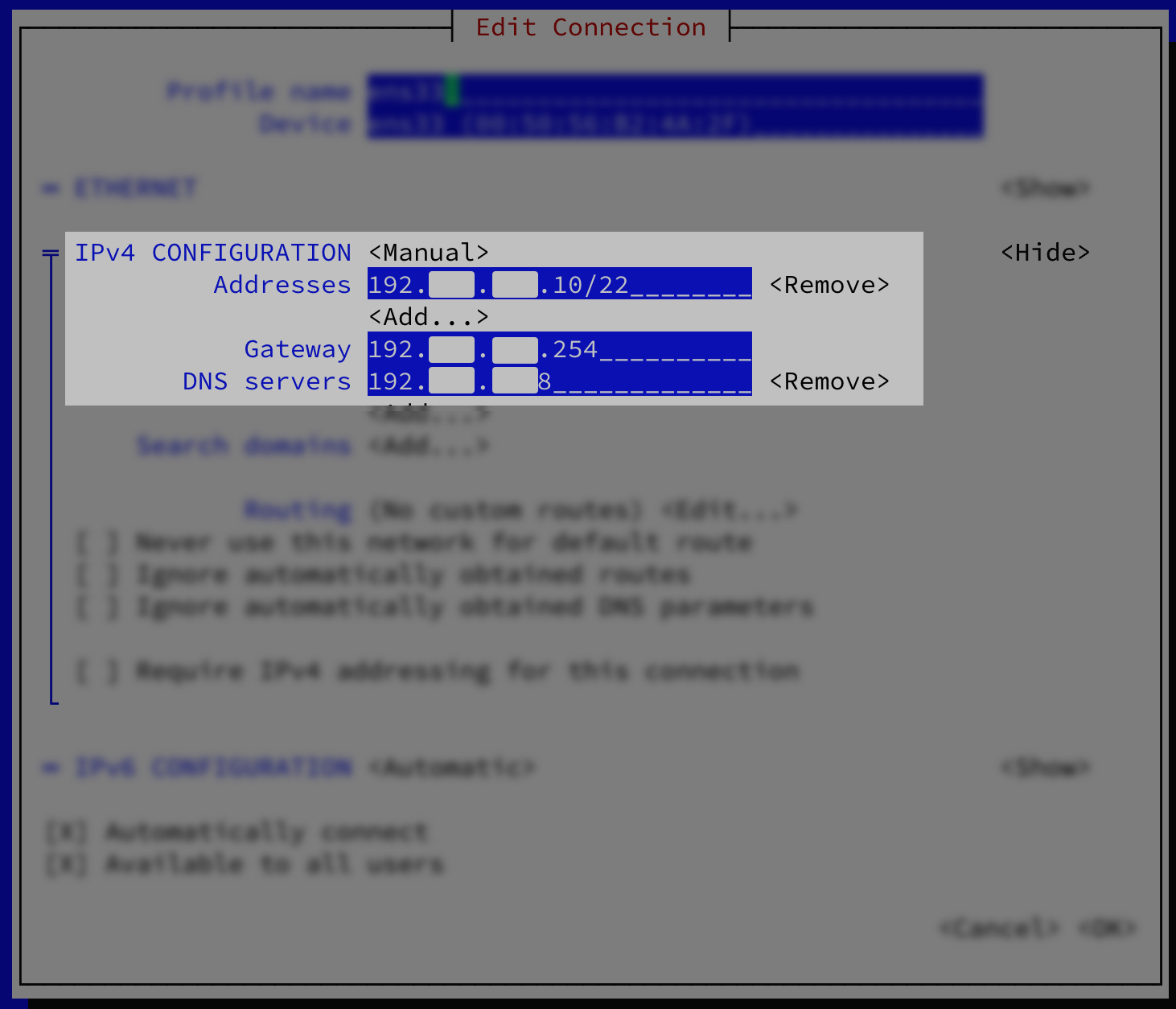
Task: Click the DNS servers input field
Action: (559, 381)
